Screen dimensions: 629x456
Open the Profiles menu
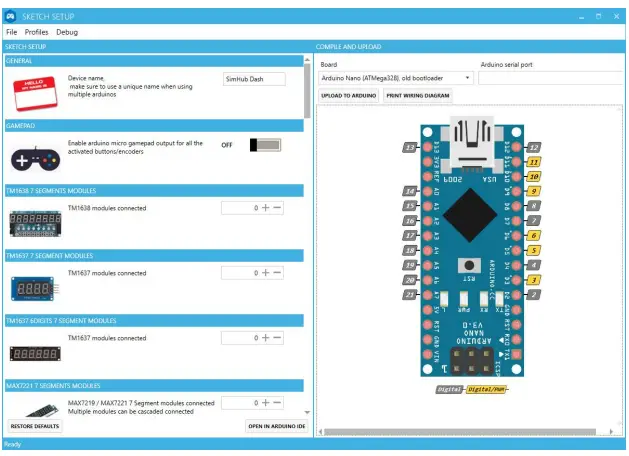pyautogui.click(x=36, y=32)
